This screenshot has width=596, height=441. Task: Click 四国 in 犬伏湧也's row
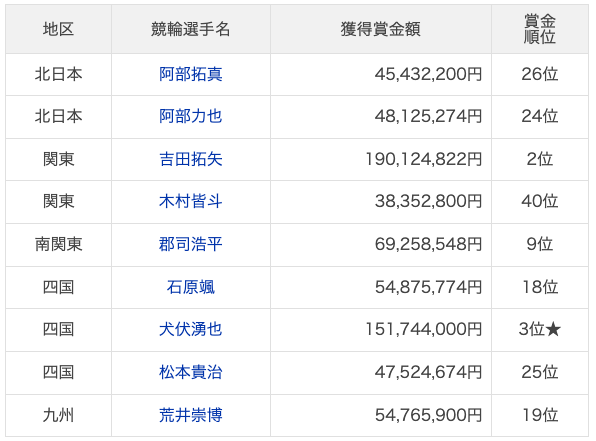58,329
